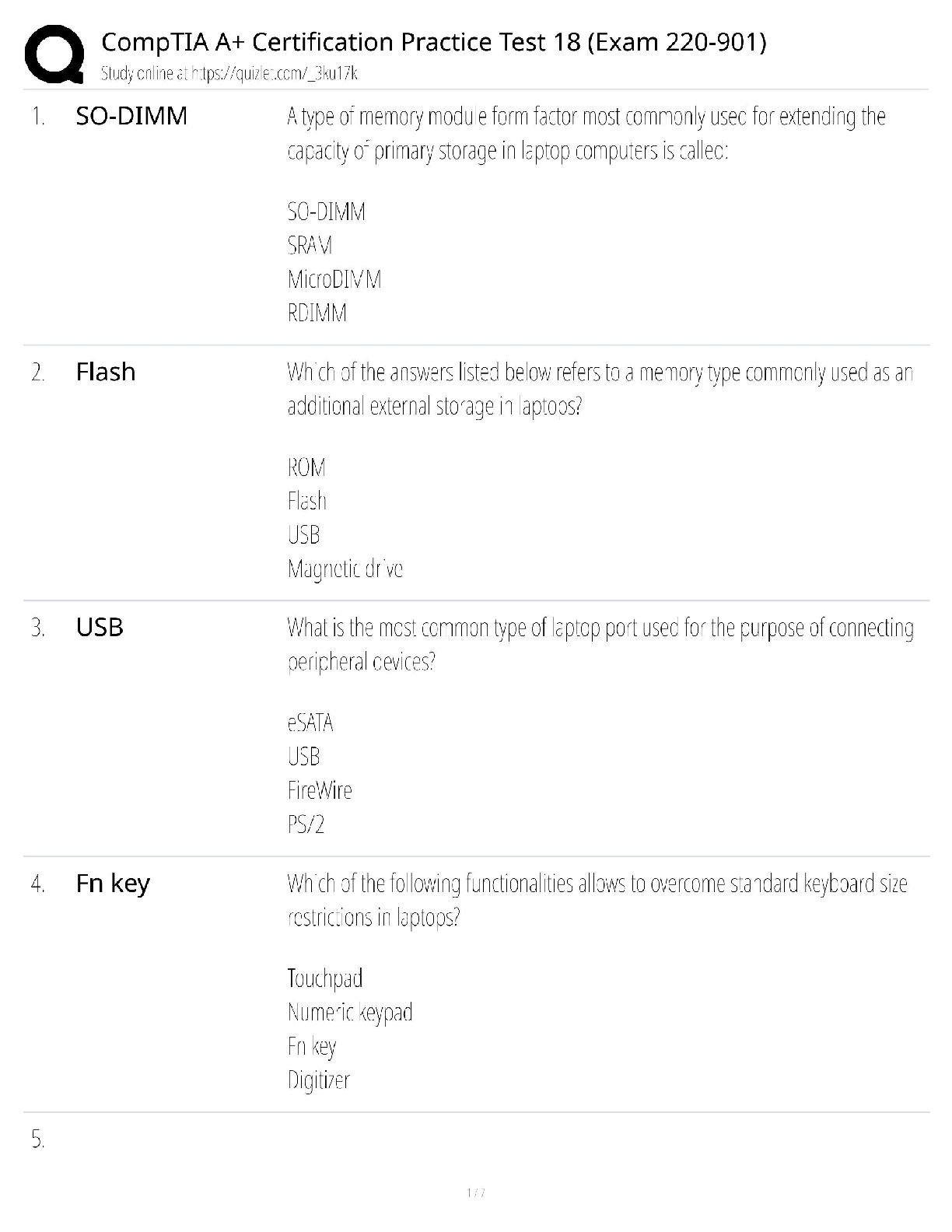Click the Flash term in card 2
This screenshot has width=952, height=1232.
click(106, 372)
